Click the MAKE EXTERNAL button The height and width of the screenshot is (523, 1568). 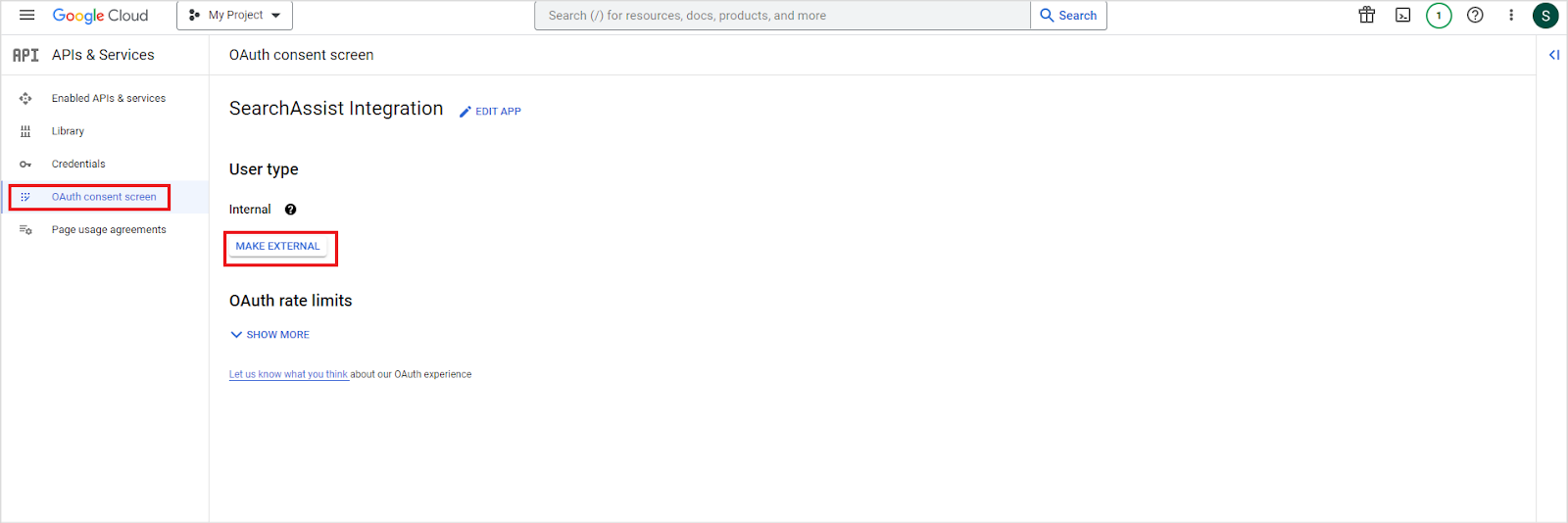pyautogui.click(x=277, y=246)
